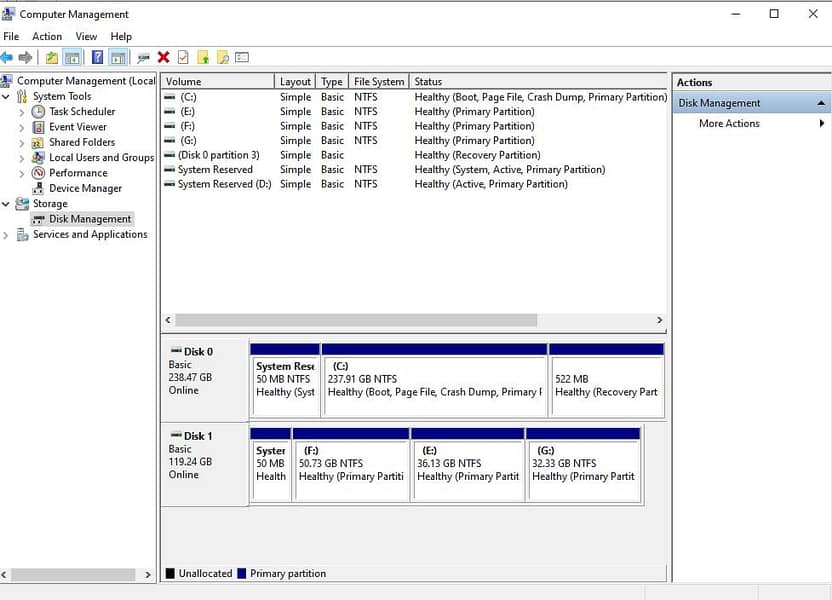Maximize the Computer Management window

click(774, 14)
